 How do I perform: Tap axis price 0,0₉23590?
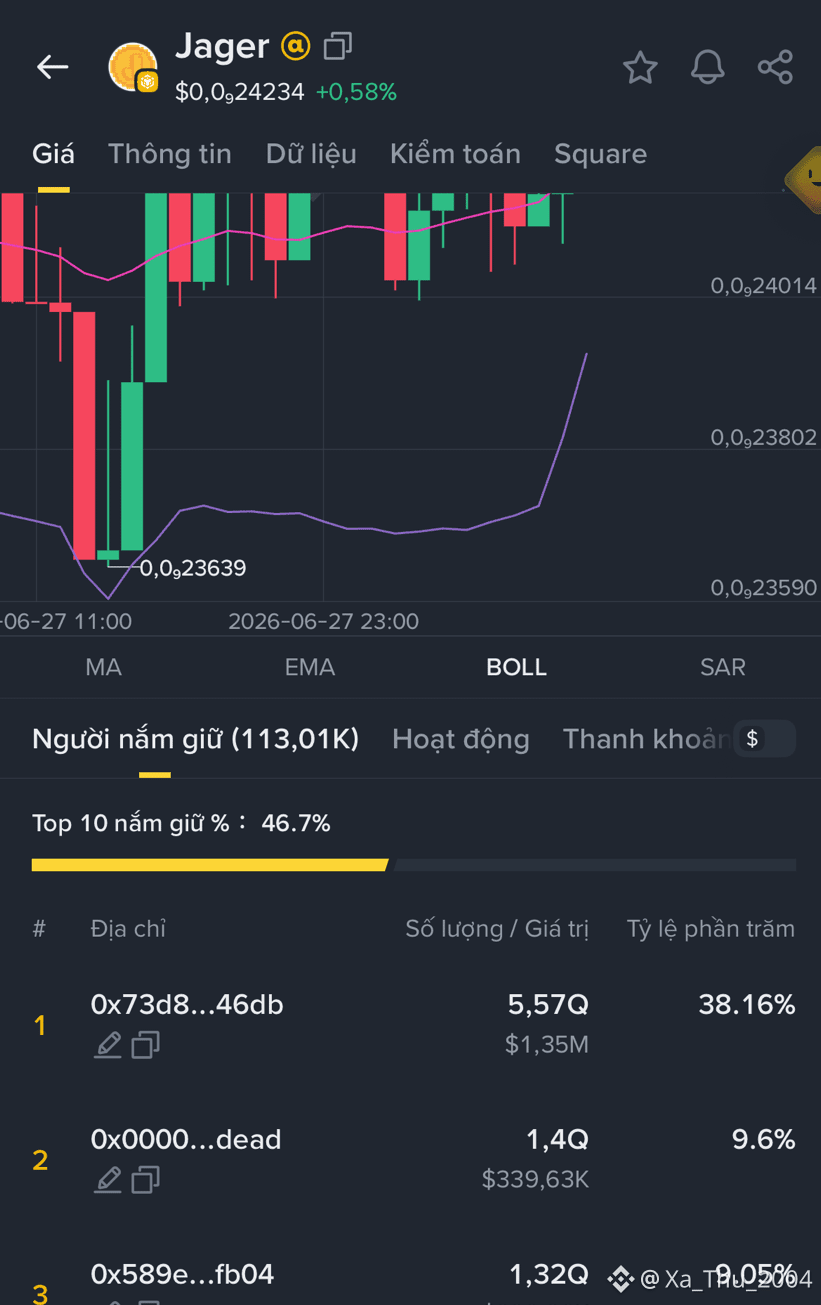point(764,588)
